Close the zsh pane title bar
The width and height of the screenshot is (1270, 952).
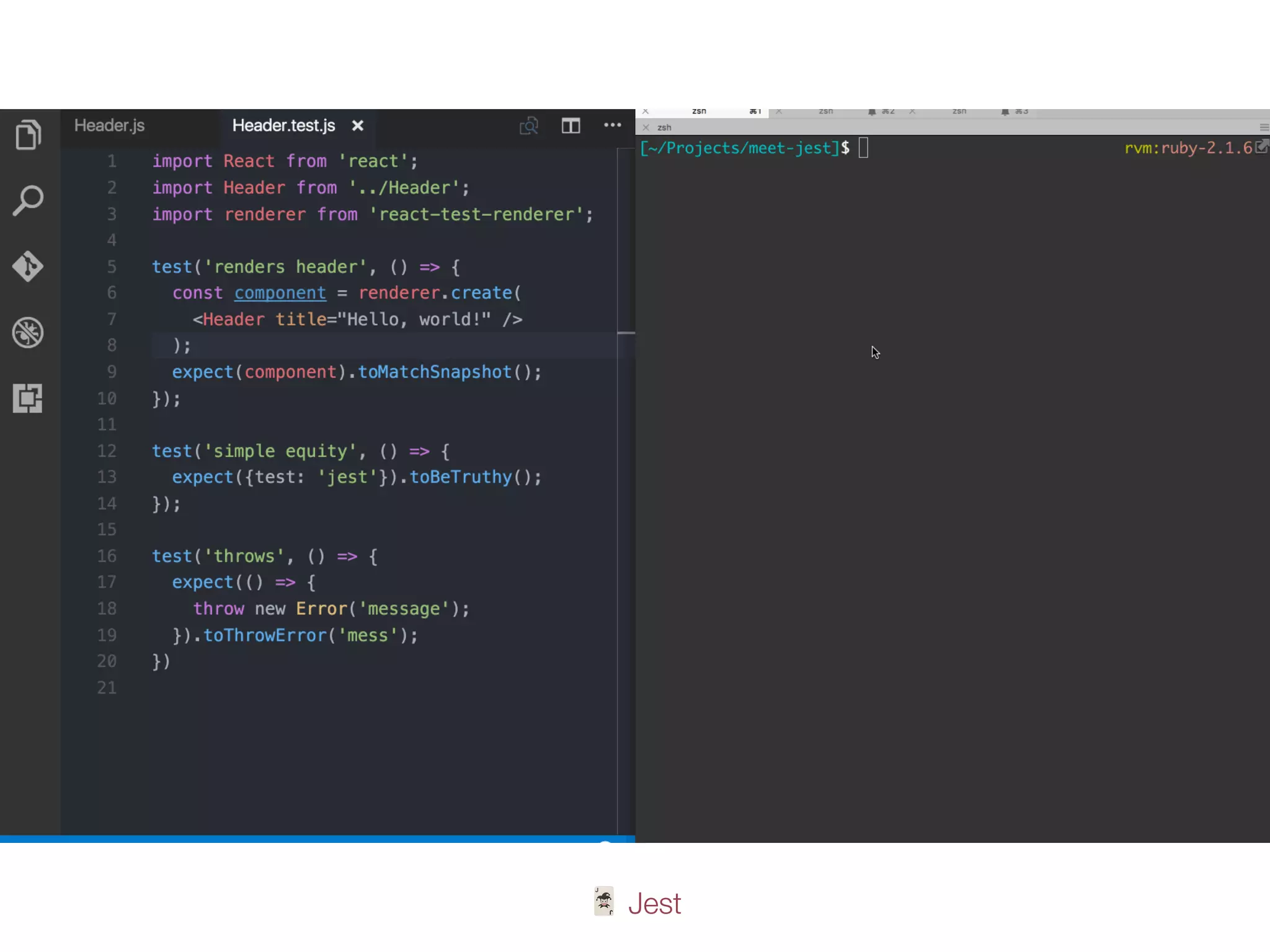(x=646, y=128)
